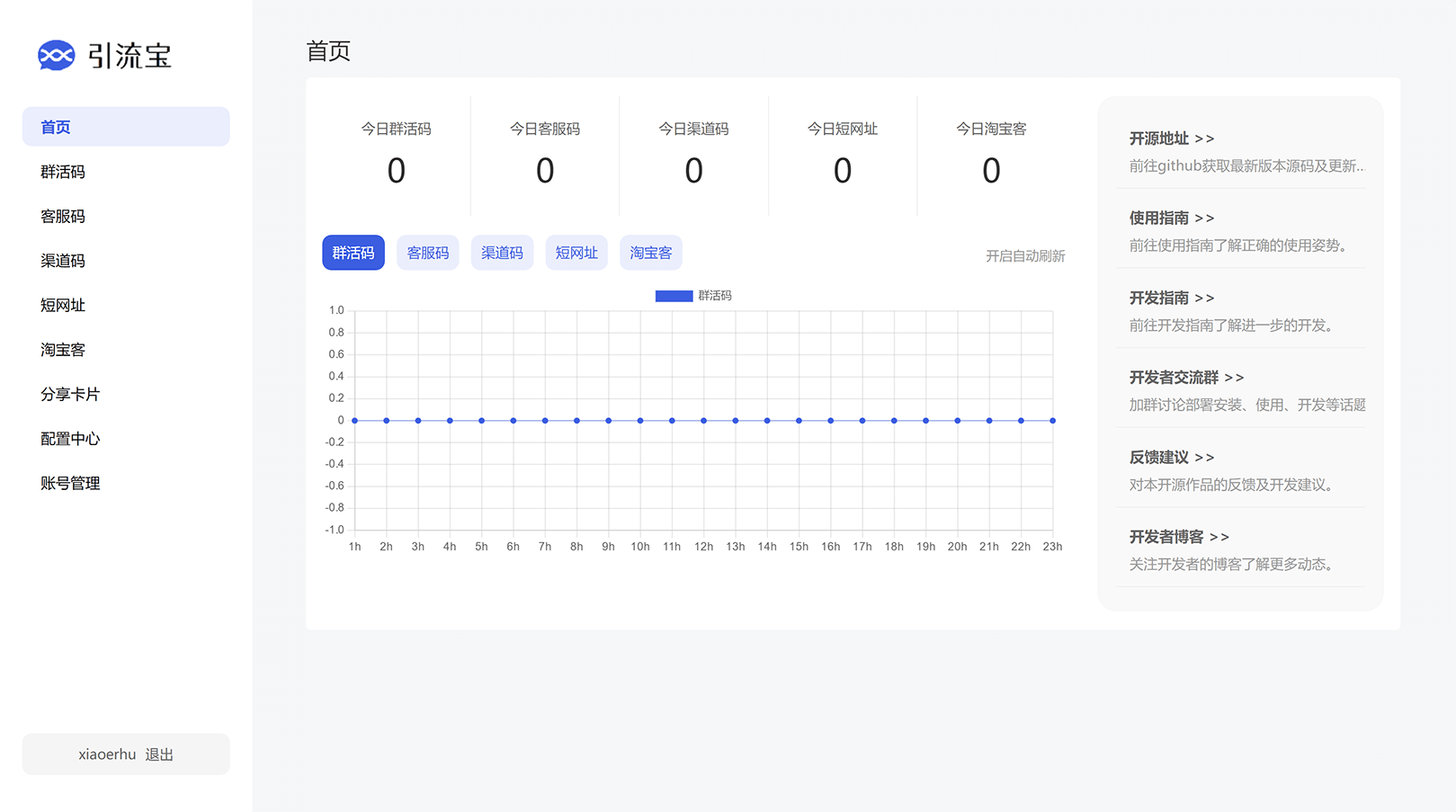Switch to the 客服码 chart tab
This screenshot has height=812, width=1456.
428,253
